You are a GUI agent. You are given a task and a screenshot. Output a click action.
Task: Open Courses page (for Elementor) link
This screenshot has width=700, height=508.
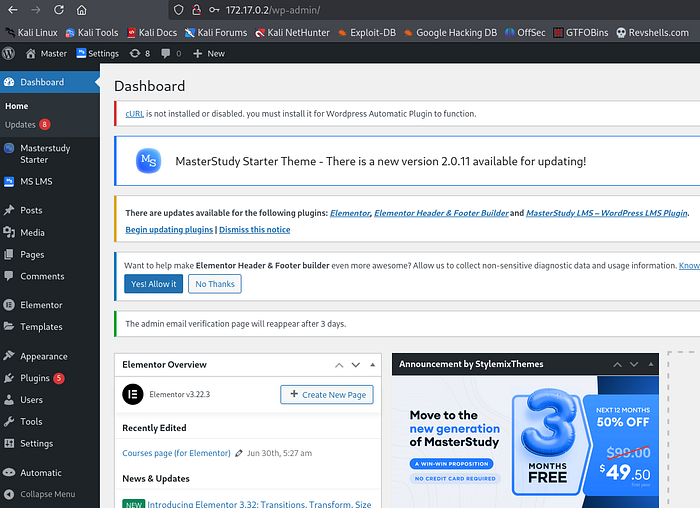(x=176, y=453)
